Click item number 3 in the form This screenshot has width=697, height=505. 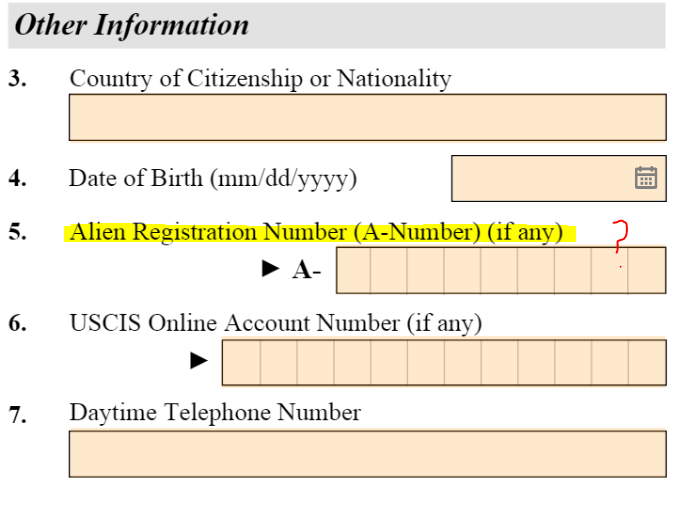click(x=17, y=80)
